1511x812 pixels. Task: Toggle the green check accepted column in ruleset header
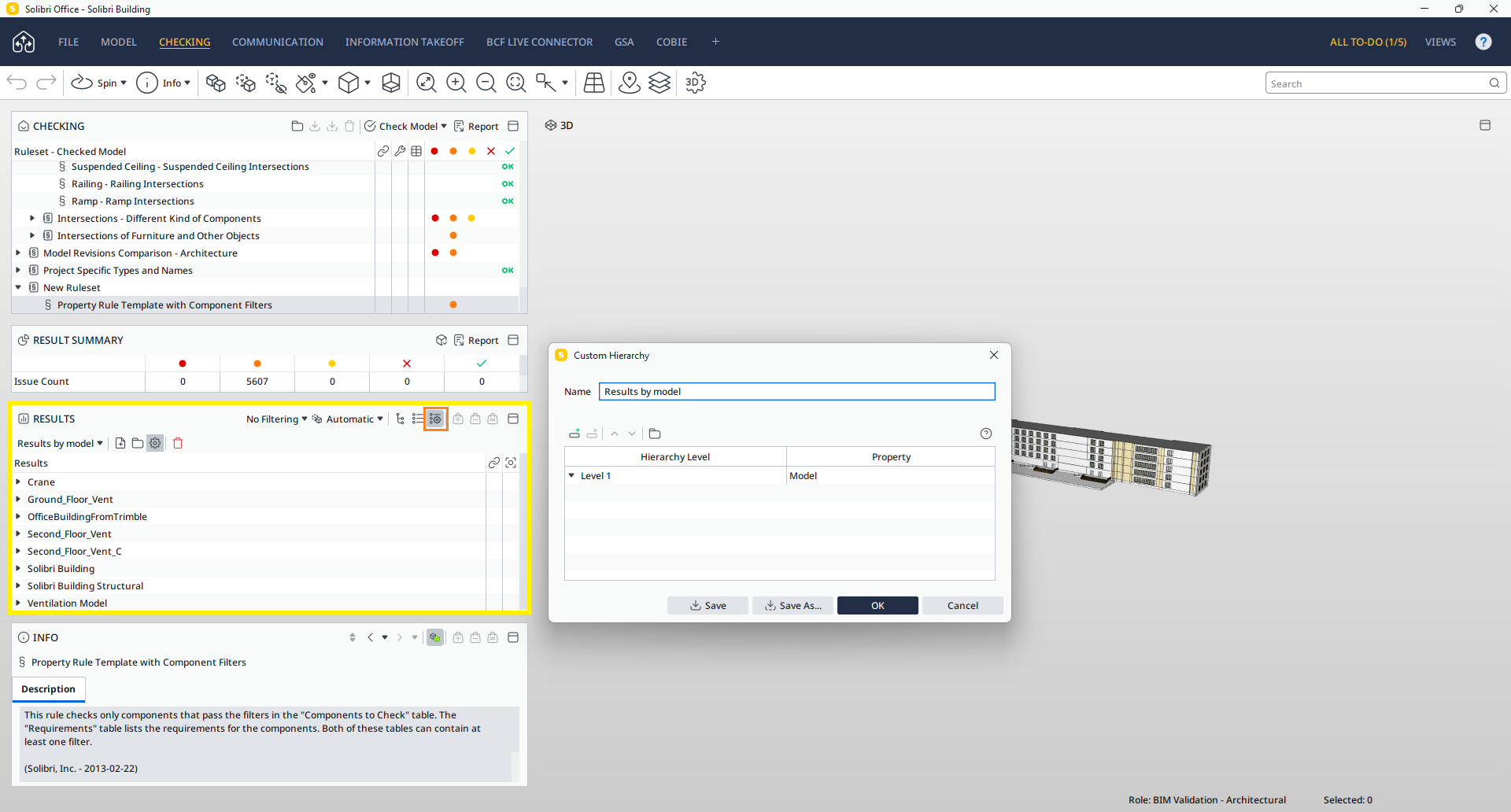tap(510, 151)
